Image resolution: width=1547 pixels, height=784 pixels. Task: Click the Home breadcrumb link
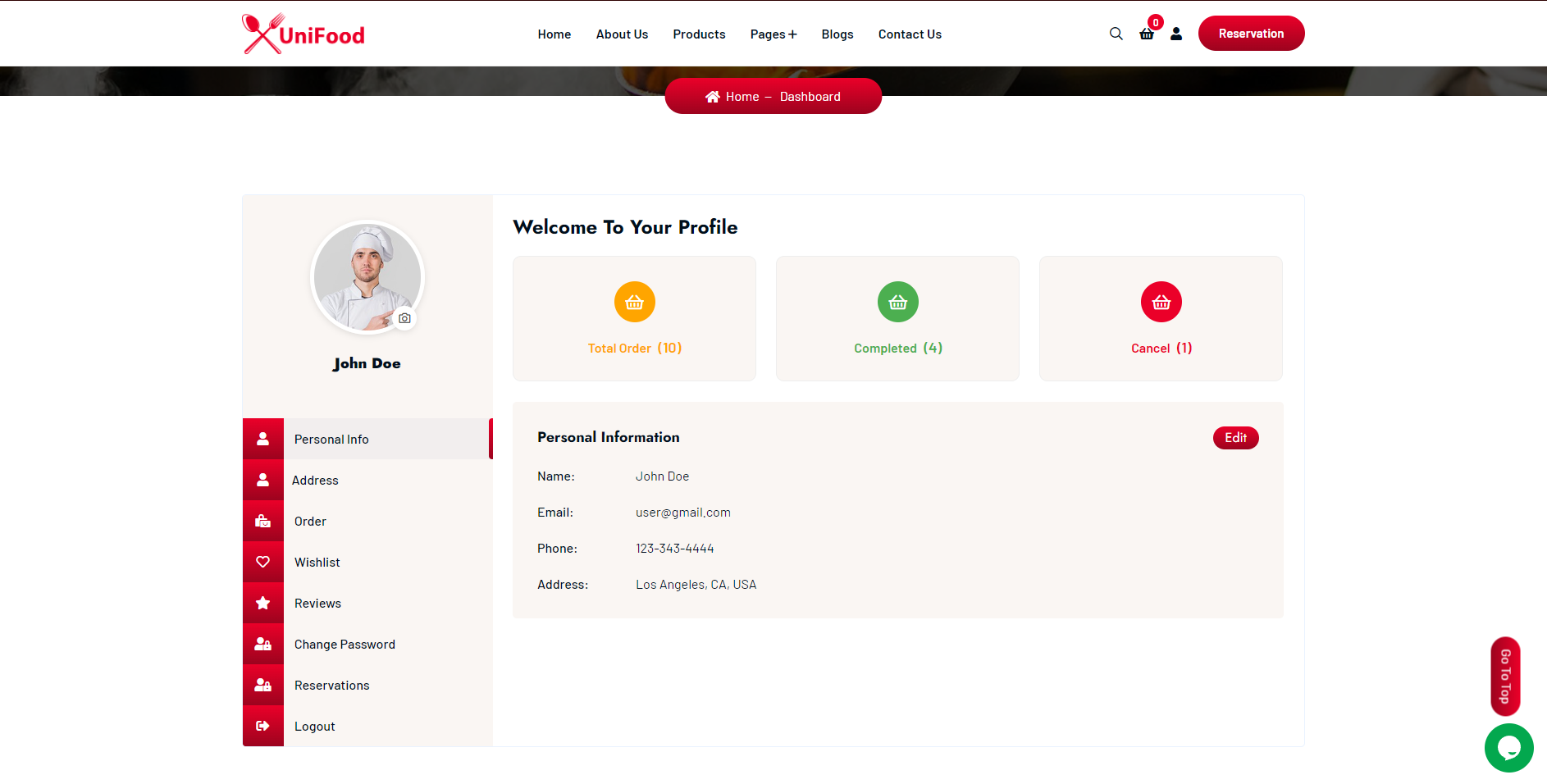pos(742,97)
